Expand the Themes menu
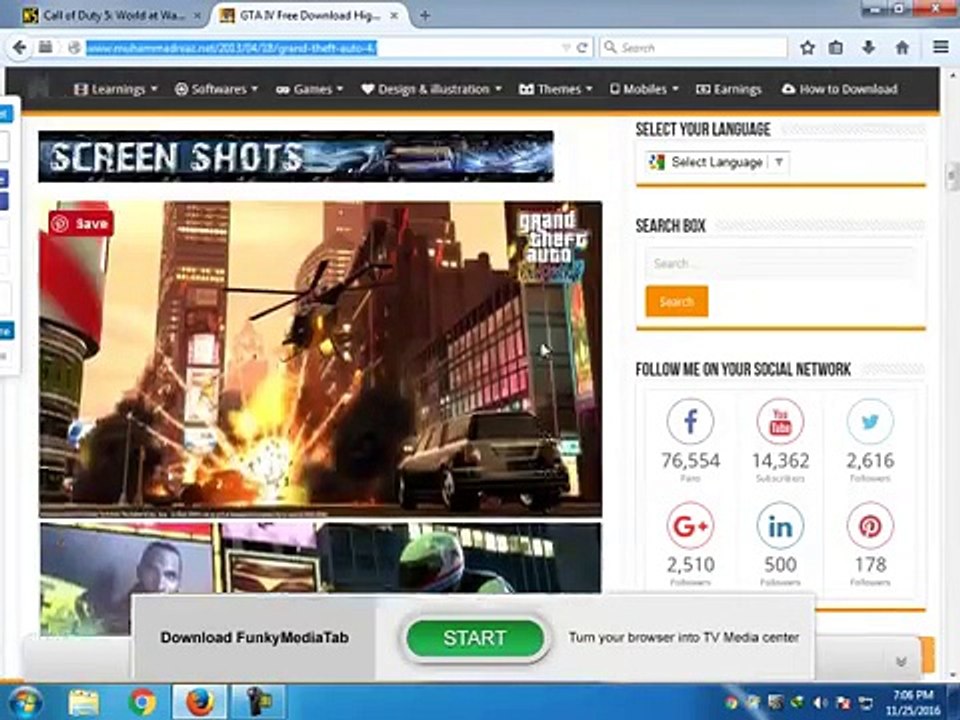Viewport: 960px width, 720px height. click(x=556, y=89)
